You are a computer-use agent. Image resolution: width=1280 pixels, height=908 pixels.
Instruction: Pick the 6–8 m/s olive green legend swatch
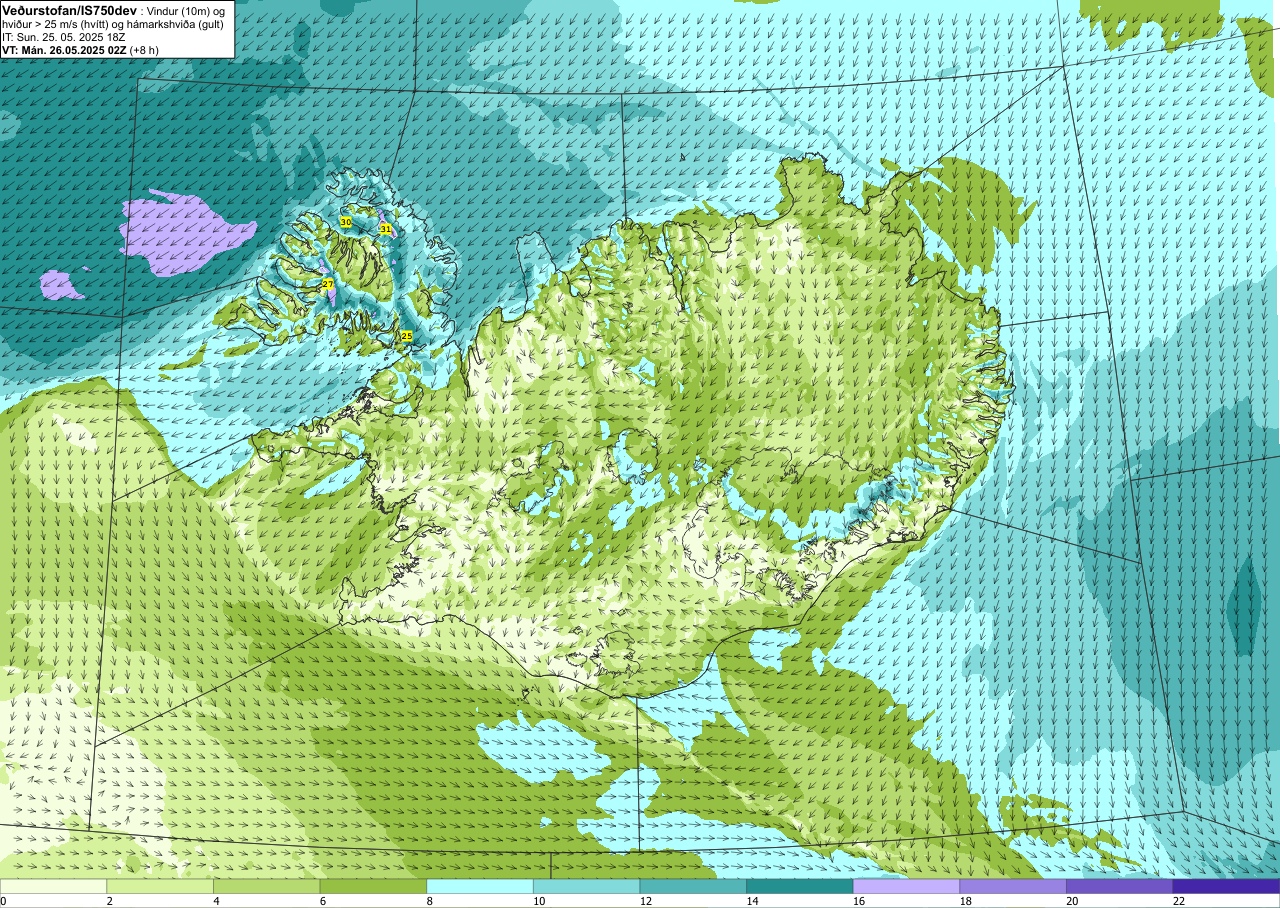pyautogui.click(x=373, y=886)
